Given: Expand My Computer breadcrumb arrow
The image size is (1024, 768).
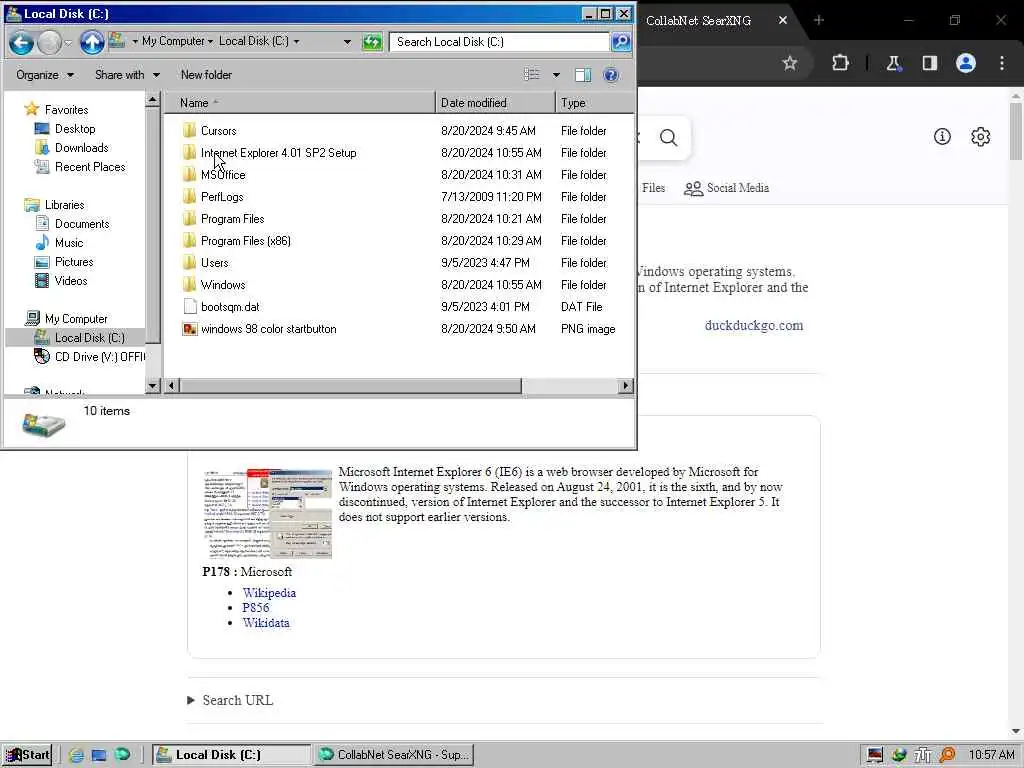Looking at the screenshot, I should click(210, 41).
